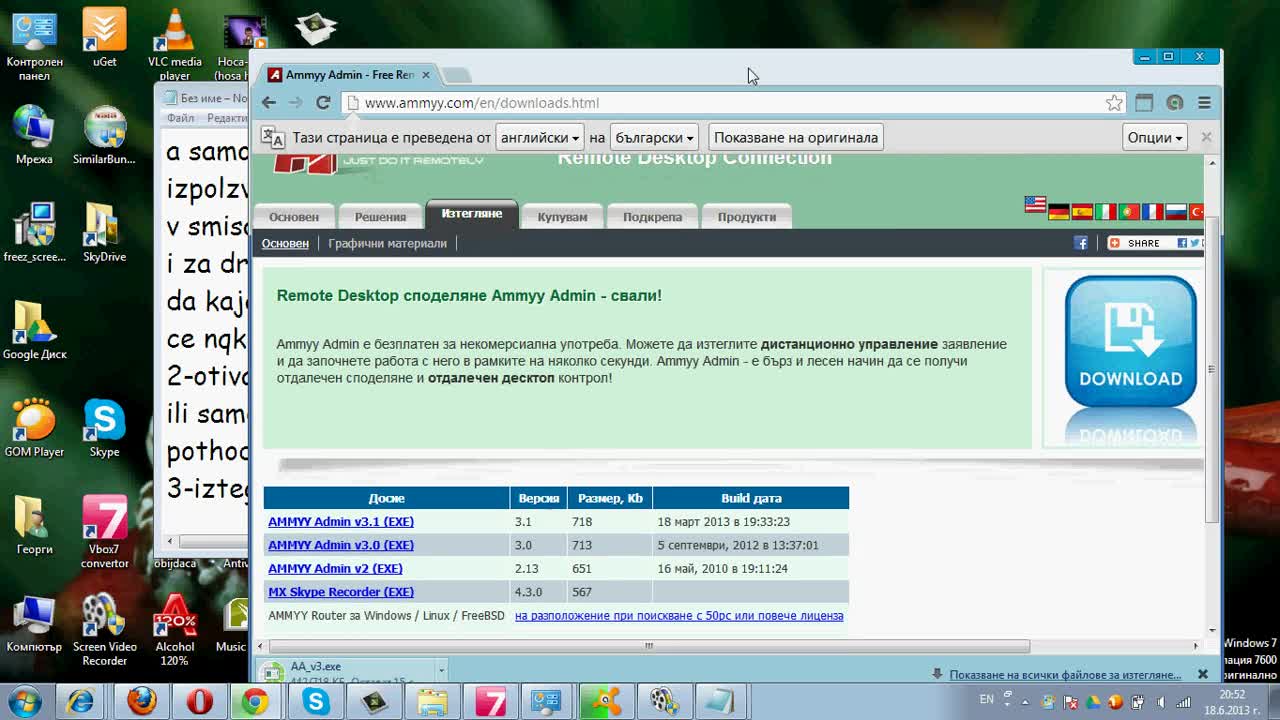Select the uGet desktop shortcut
Viewport: 1280px width, 720px height.
pyautogui.click(x=104, y=38)
